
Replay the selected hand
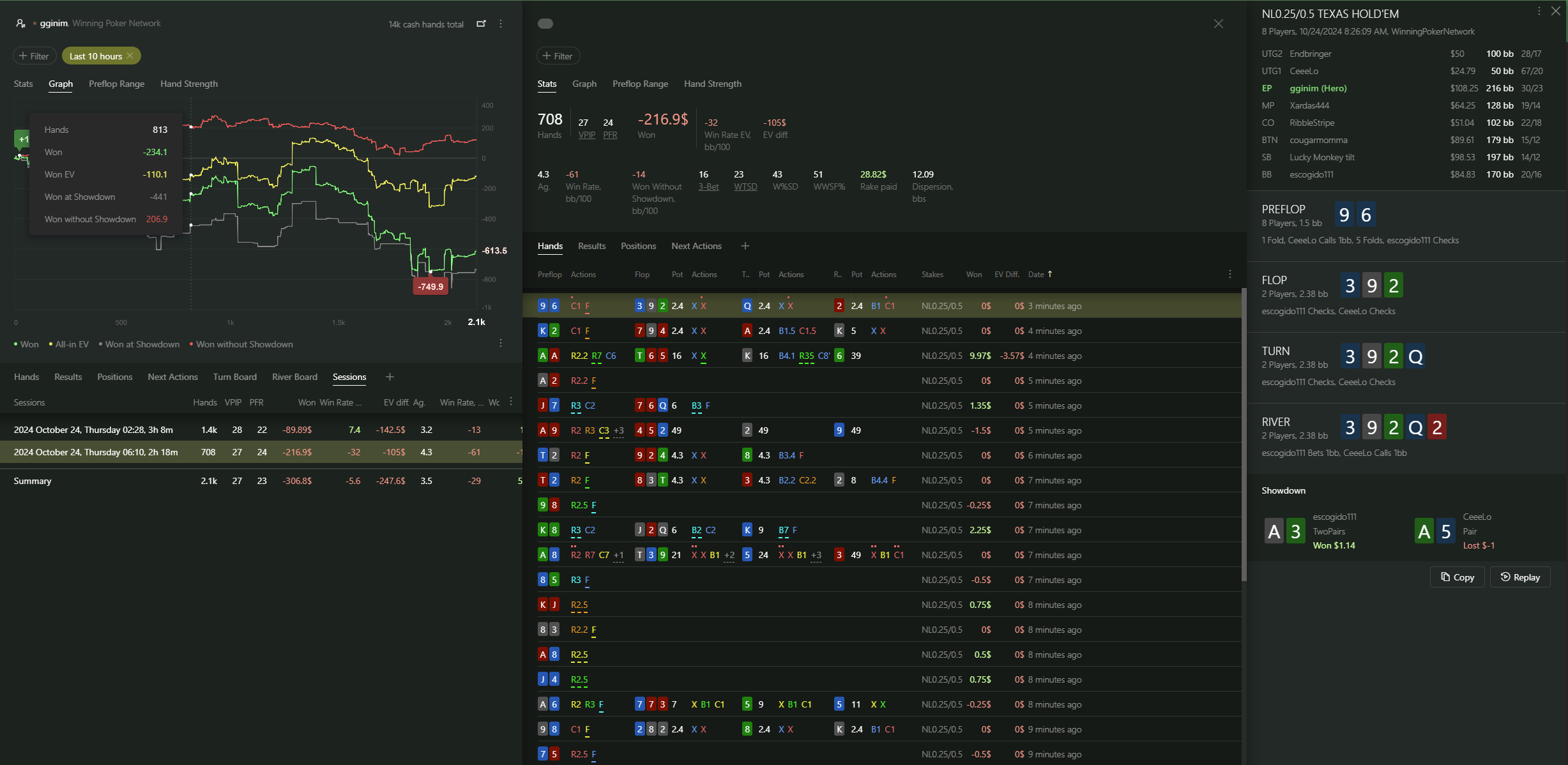pyautogui.click(x=1520, y=577)
